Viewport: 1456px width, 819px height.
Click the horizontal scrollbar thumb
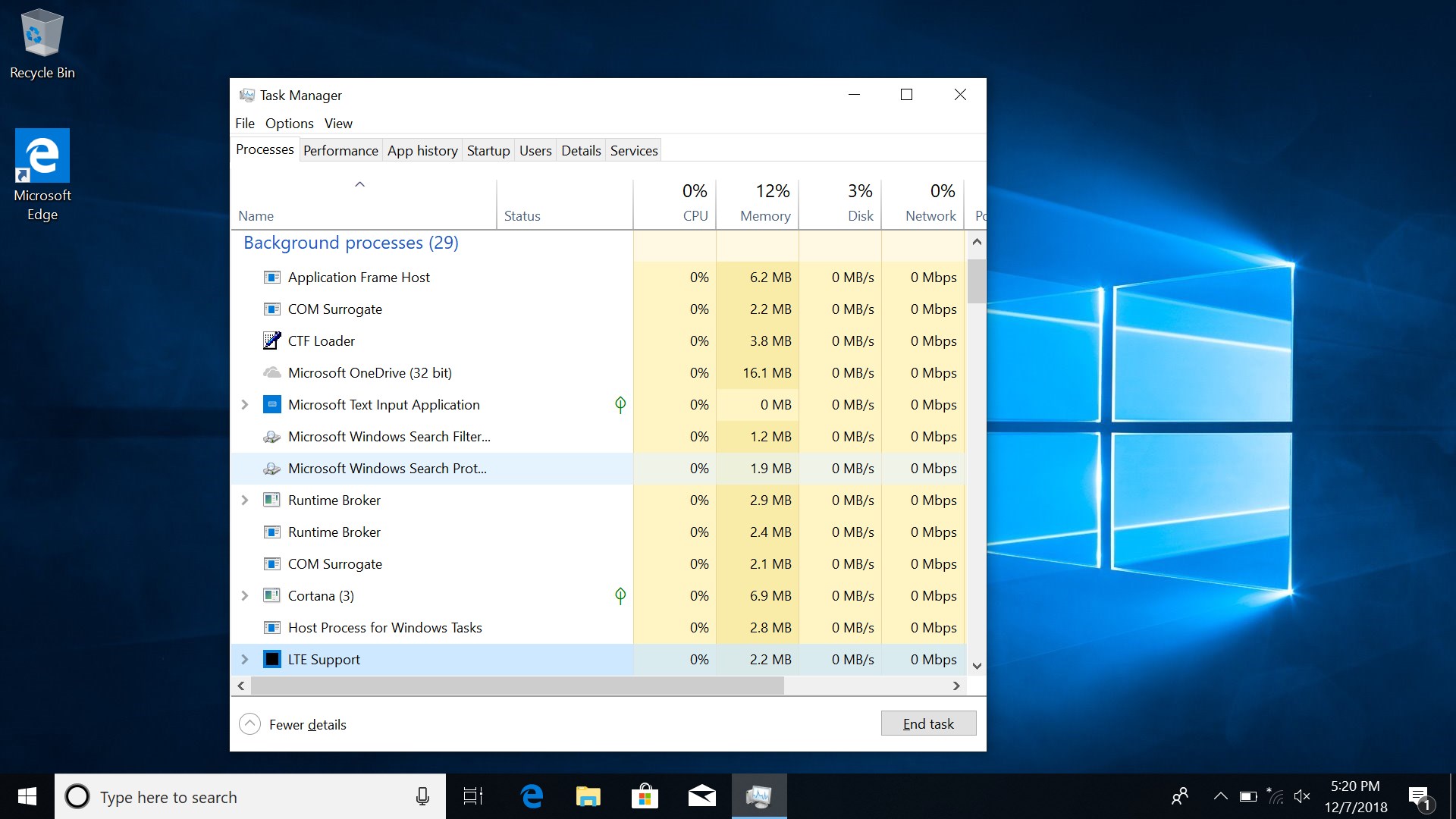point(516,686)
